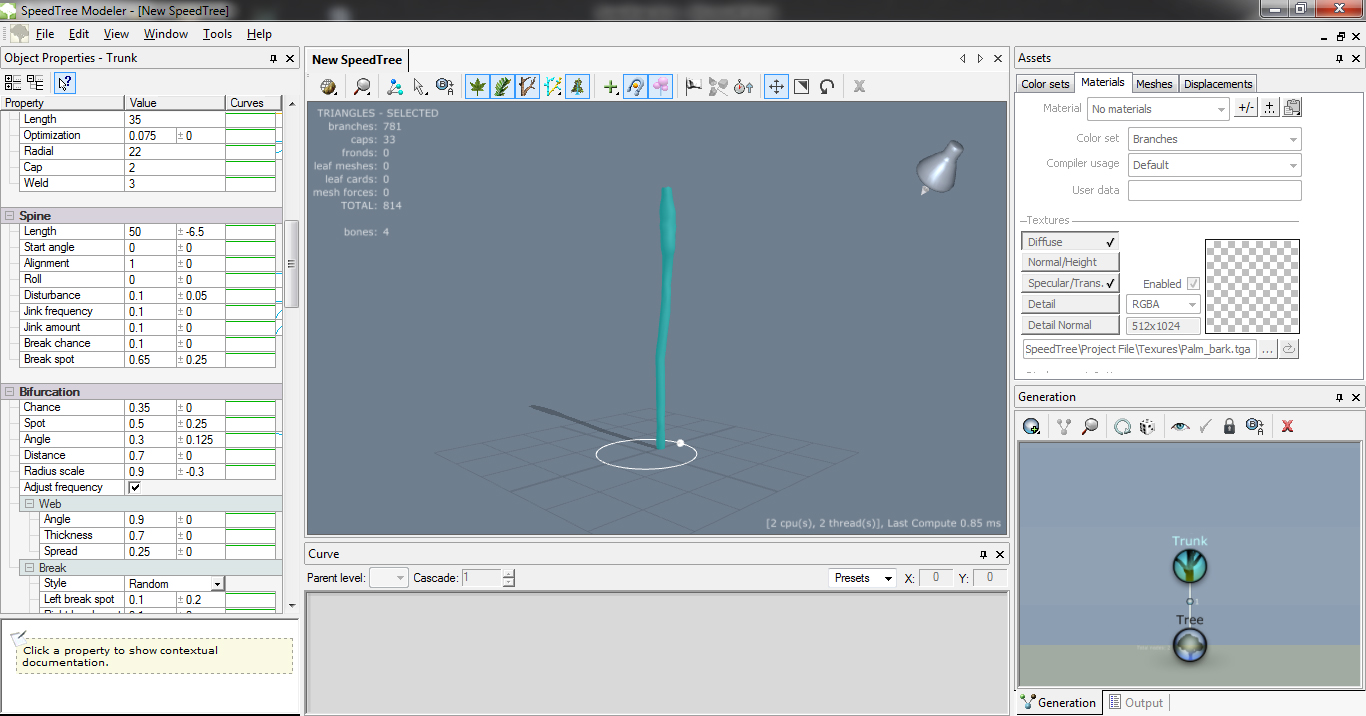The width and height of the screenshot is (1366, 716).
Task: Click the categorized view icon in Object Properties
Action: pos(13,82)
